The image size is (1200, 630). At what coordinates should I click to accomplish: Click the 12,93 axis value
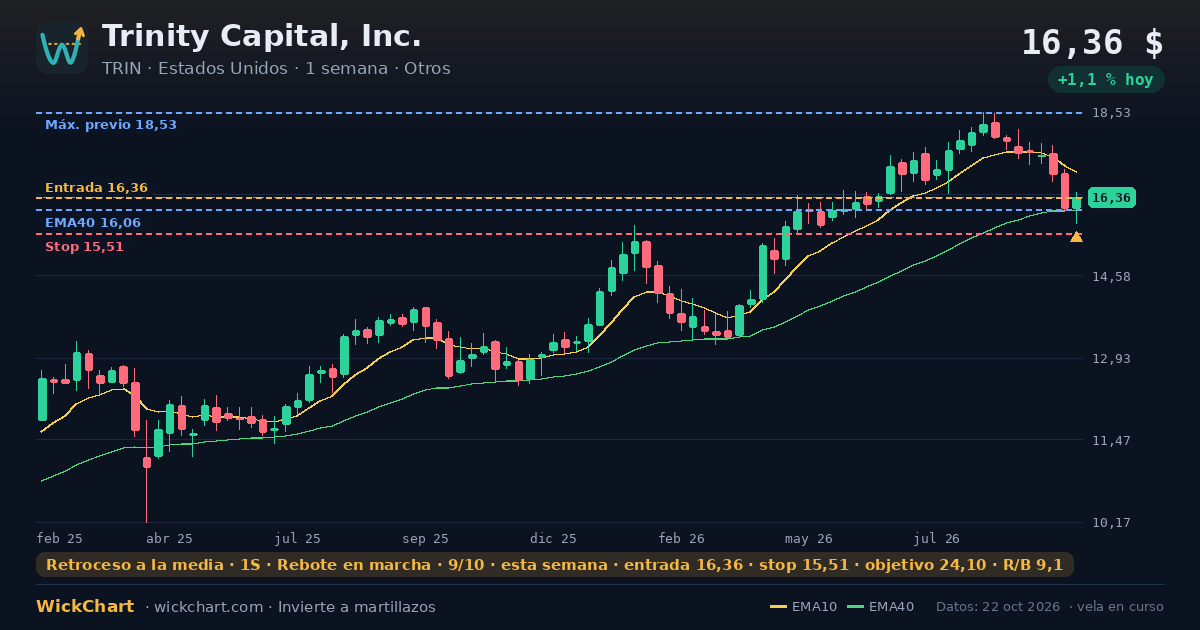click(x=1110, y=358)
